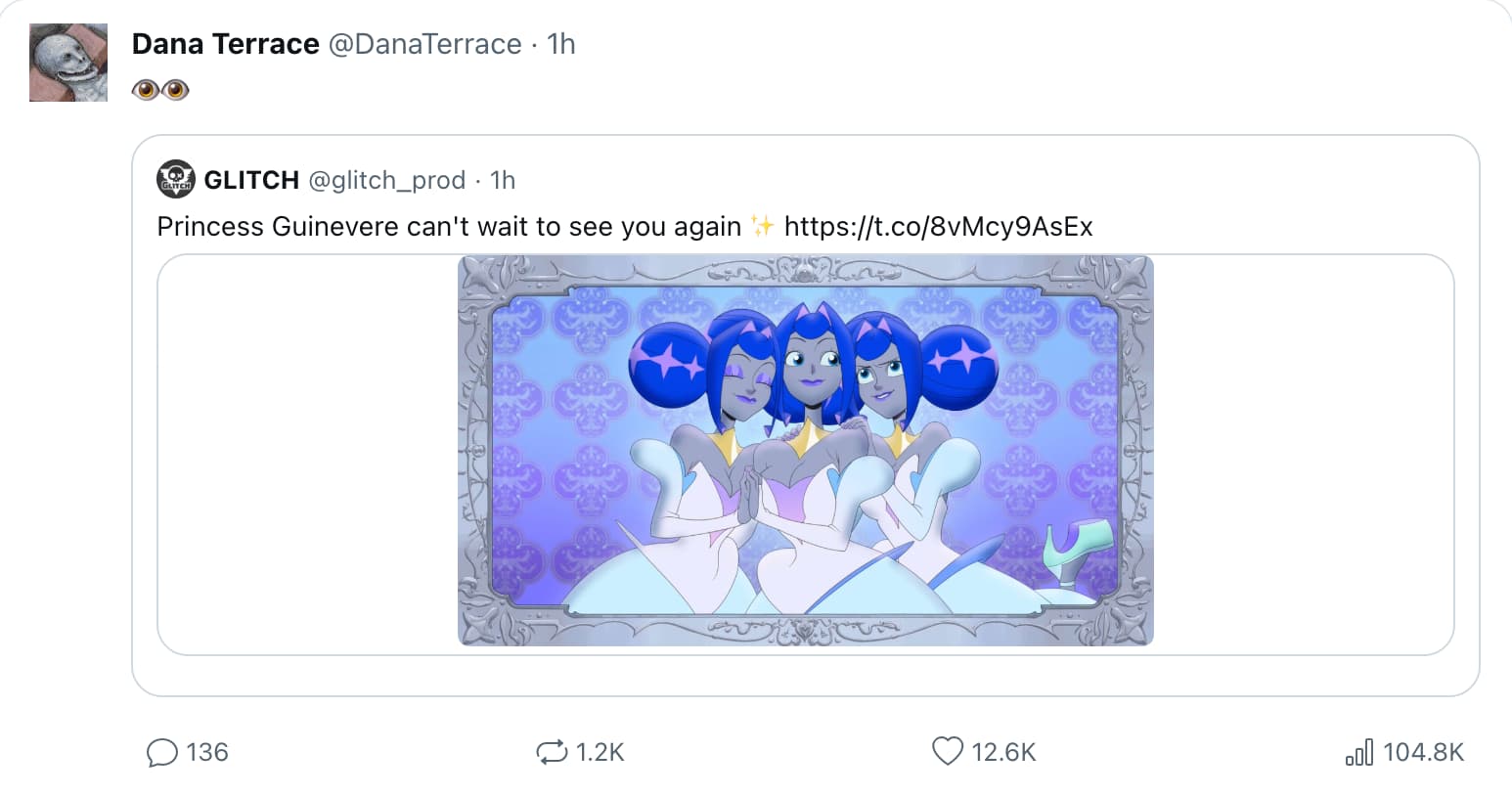Viewport: 1512px width, 796px height.
Task: Open Dana Terrace's profile picture
Action: 68,63
